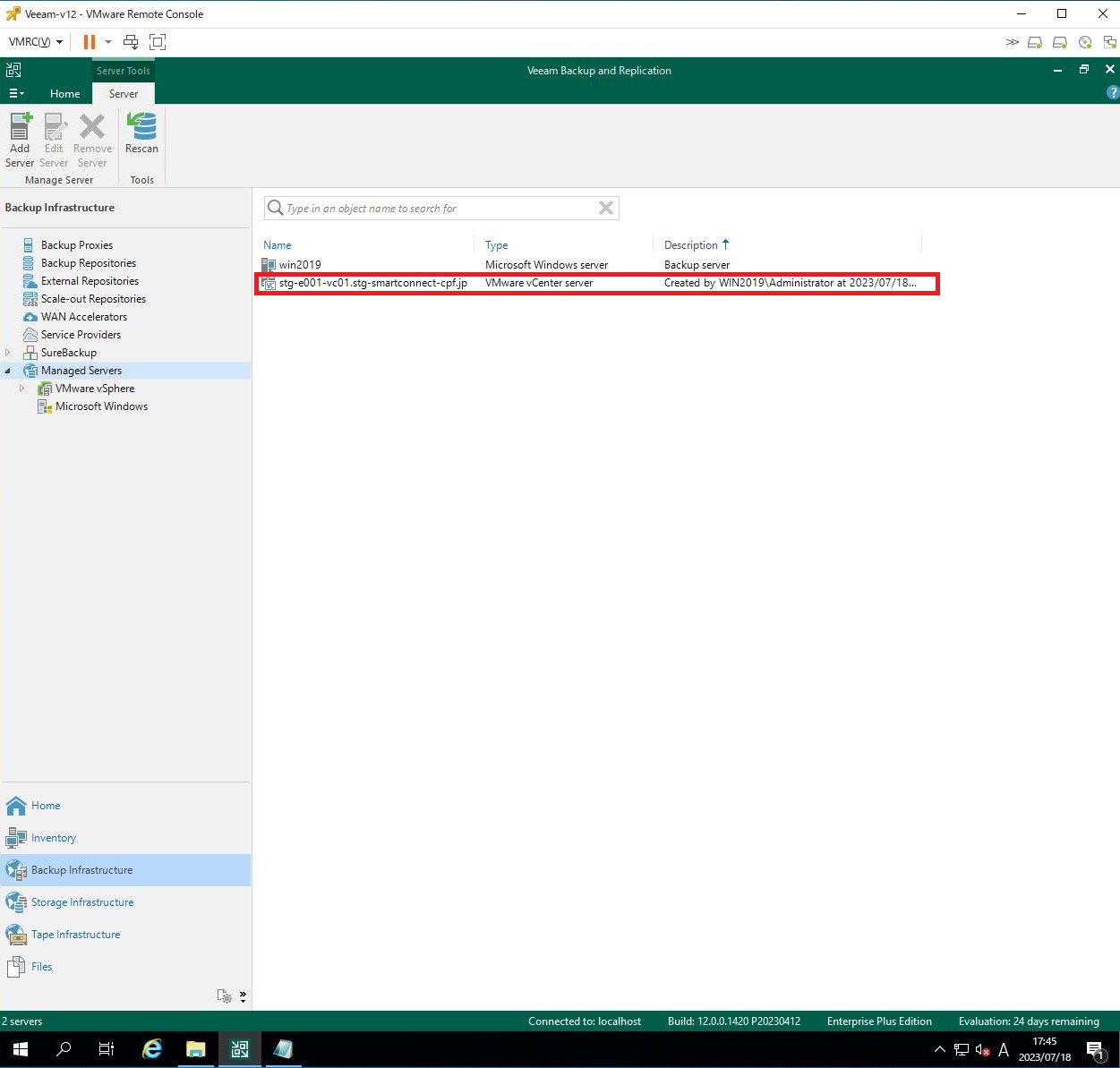Open the Service Providers node
This screenshot has height=1068, width=1120.
point(81,335)
